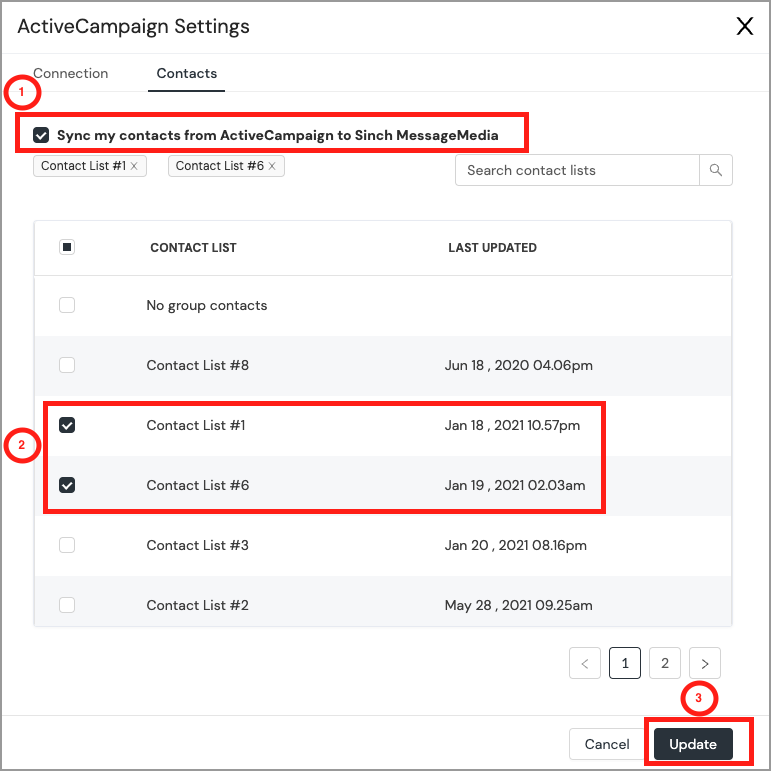Click the ActiveCampaign Settings title
This screenshot has height=771, width=771.
pos(133,26)
